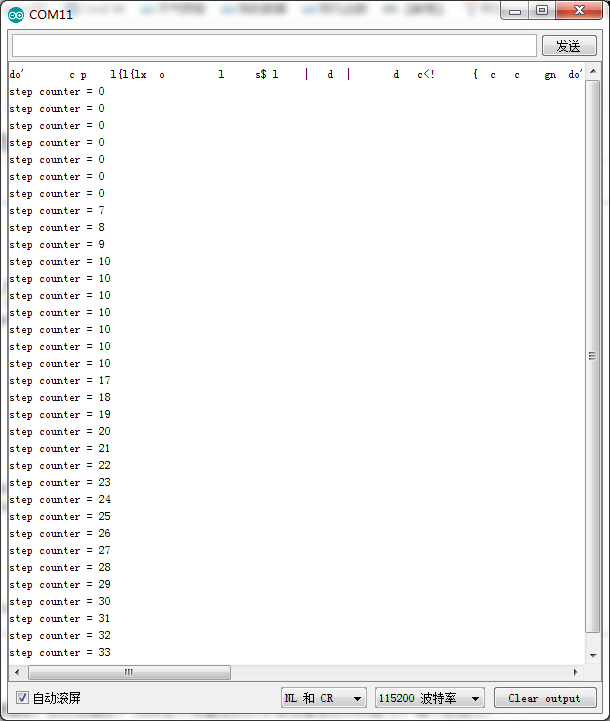Screen dimensions: 610x721
Task: Click the vertical scrollbar thumb
Action: tap(593, 356)
